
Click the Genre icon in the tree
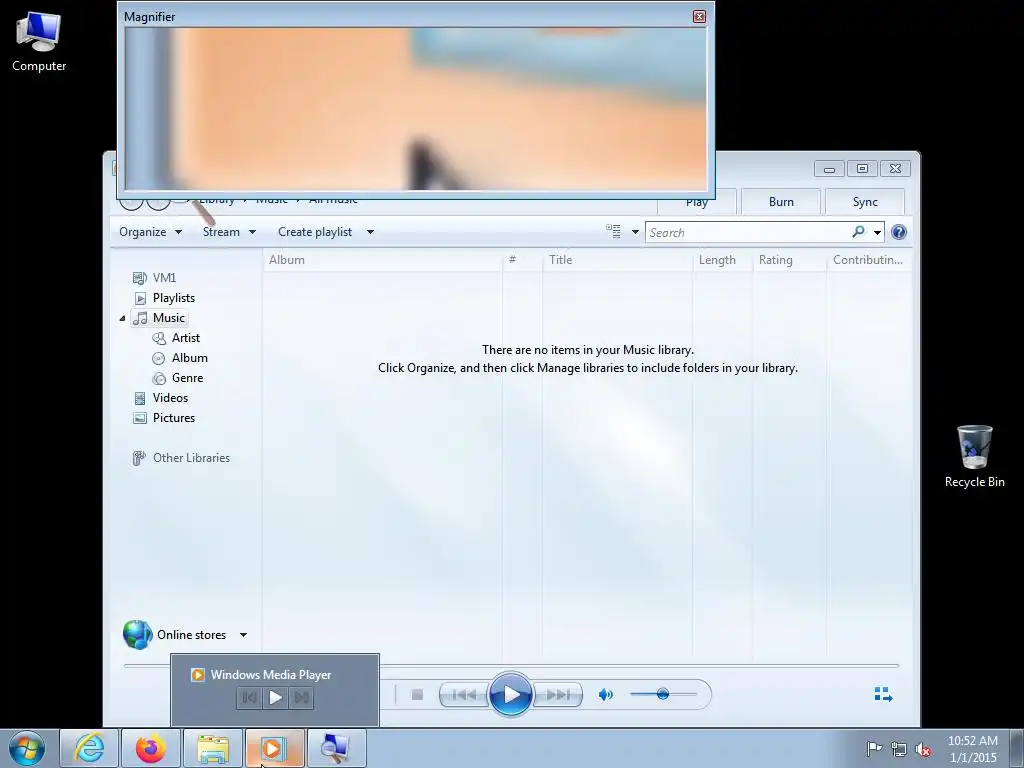click(159, 378)
